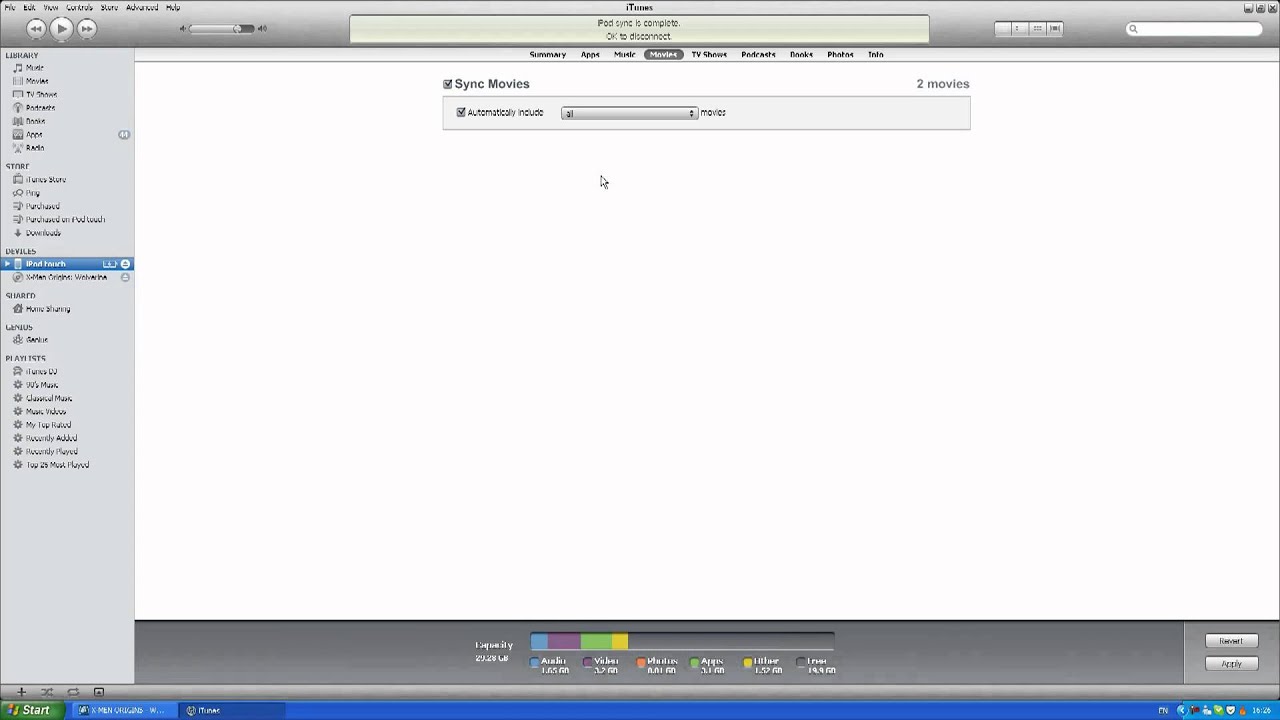Switch to the Info tab
Screen dimensions: 1280x720
(x=875, y=54)
